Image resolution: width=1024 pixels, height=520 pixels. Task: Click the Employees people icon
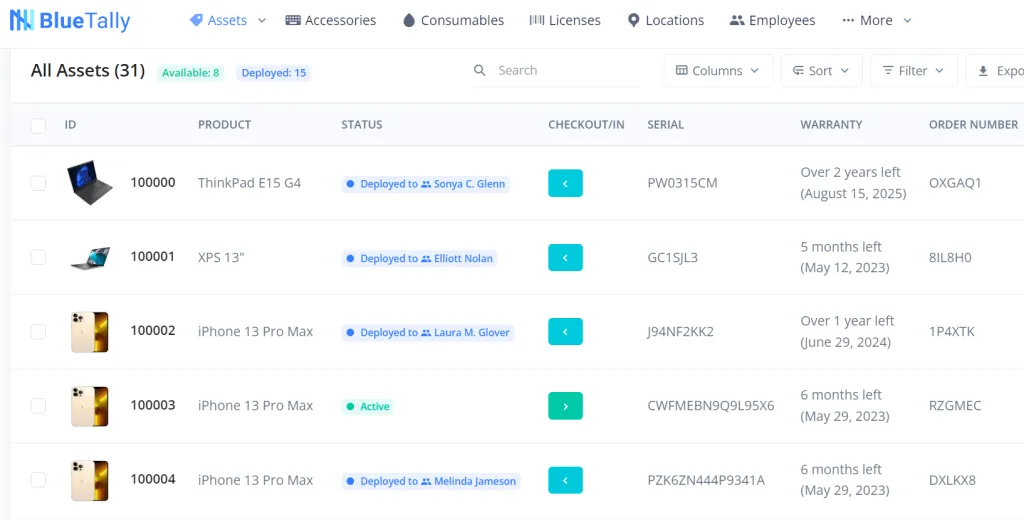click(x=737, y=20)
